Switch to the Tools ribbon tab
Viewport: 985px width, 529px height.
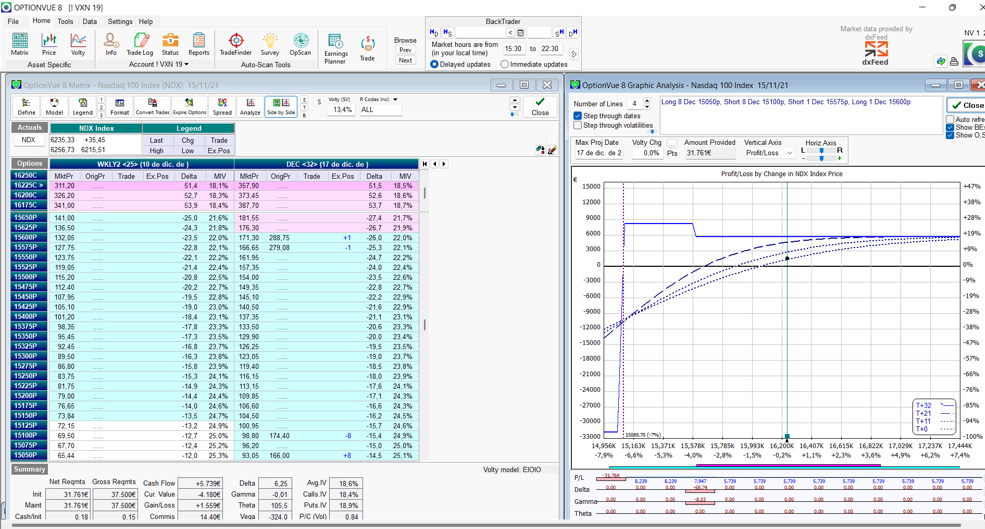coord(65,21)
